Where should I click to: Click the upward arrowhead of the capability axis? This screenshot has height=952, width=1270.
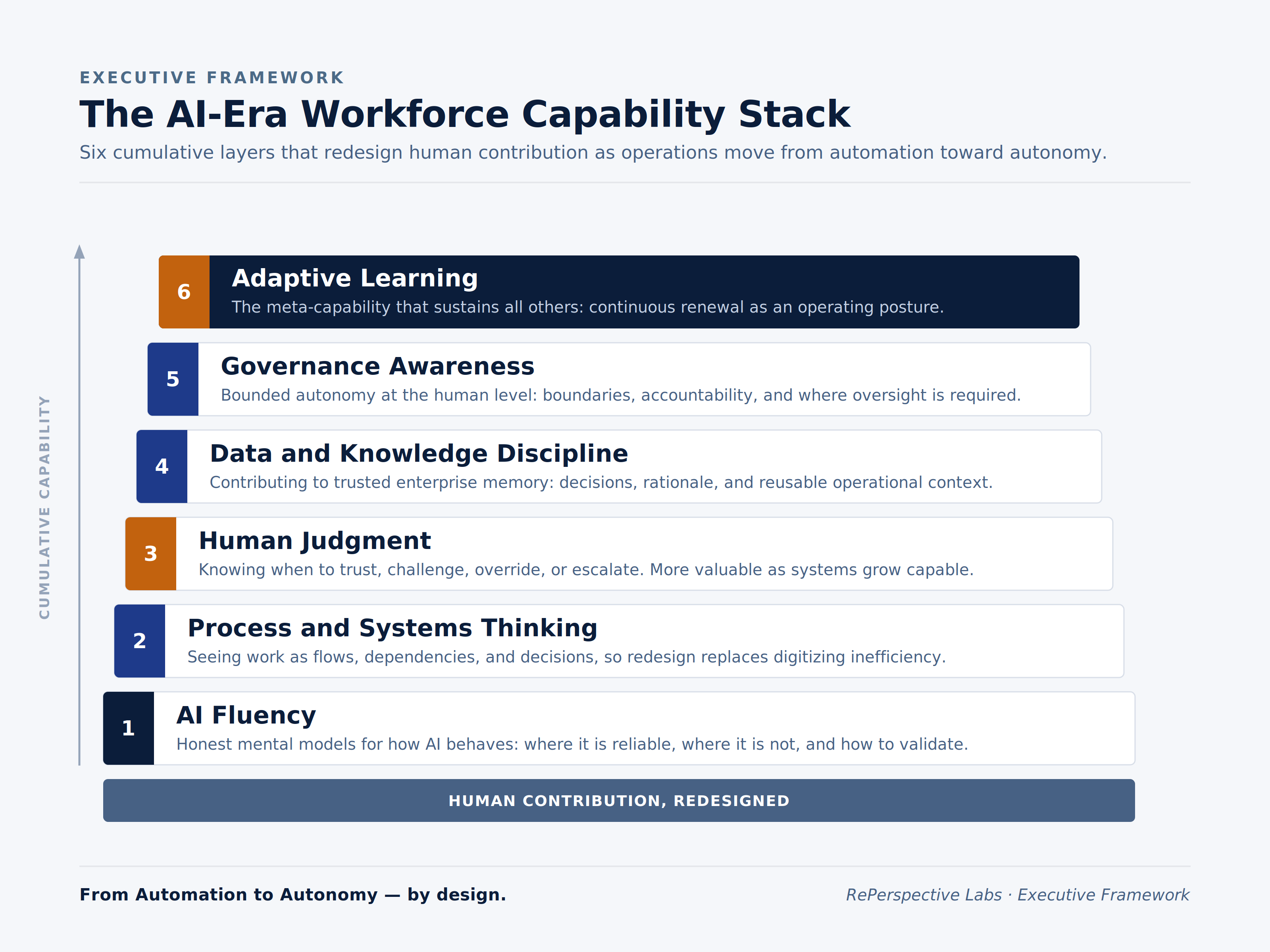[x=79, y=252]
